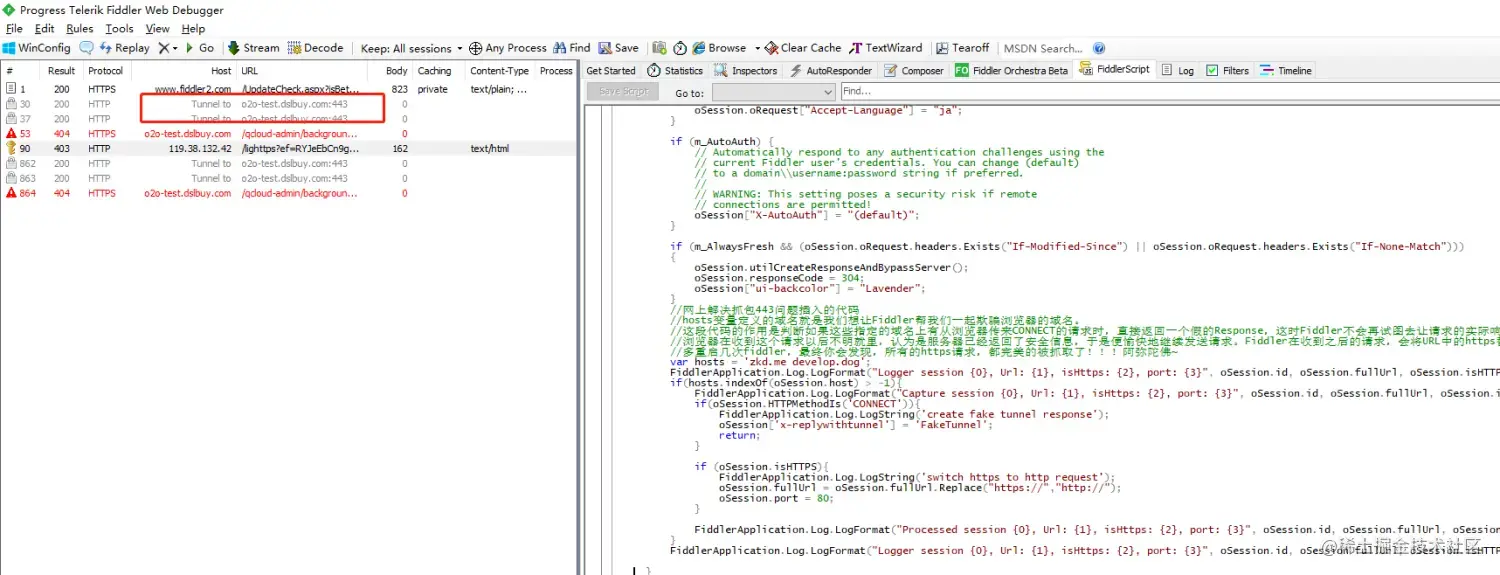Viewport: 1500px width, 575px height.
Task: Click the # column header
Action: click(21, 71)
